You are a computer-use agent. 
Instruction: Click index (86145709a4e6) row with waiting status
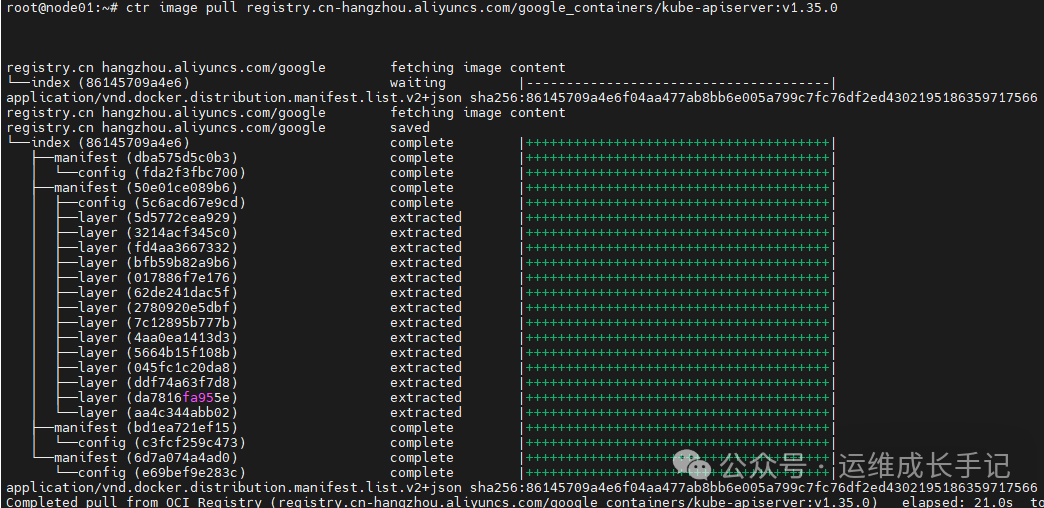[421, 83]
